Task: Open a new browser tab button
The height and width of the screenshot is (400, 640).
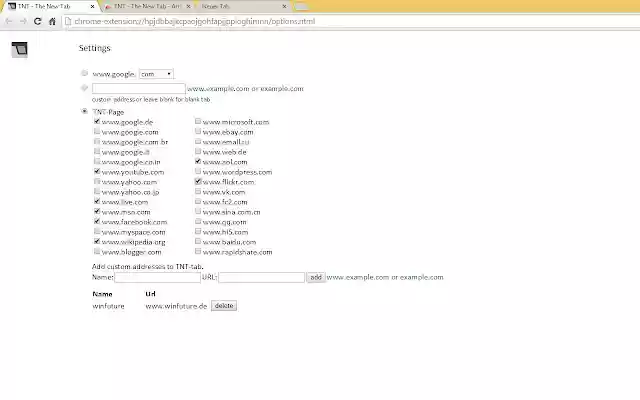Action: pos(301,7)
